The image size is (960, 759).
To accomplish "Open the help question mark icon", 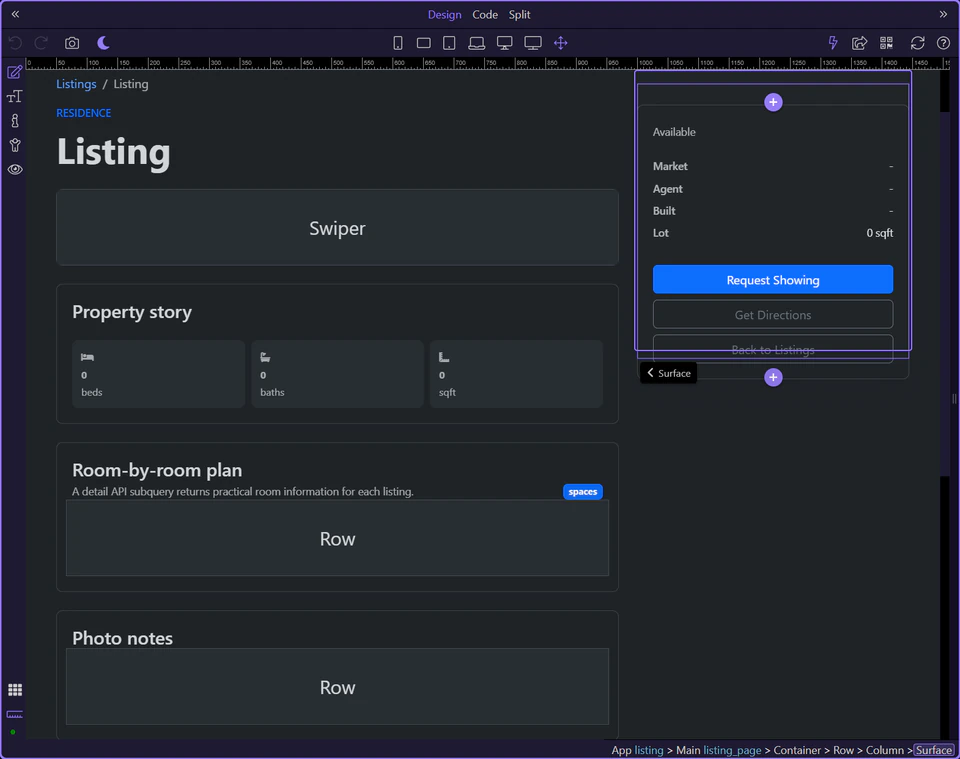I will click(x=942, y=43).
